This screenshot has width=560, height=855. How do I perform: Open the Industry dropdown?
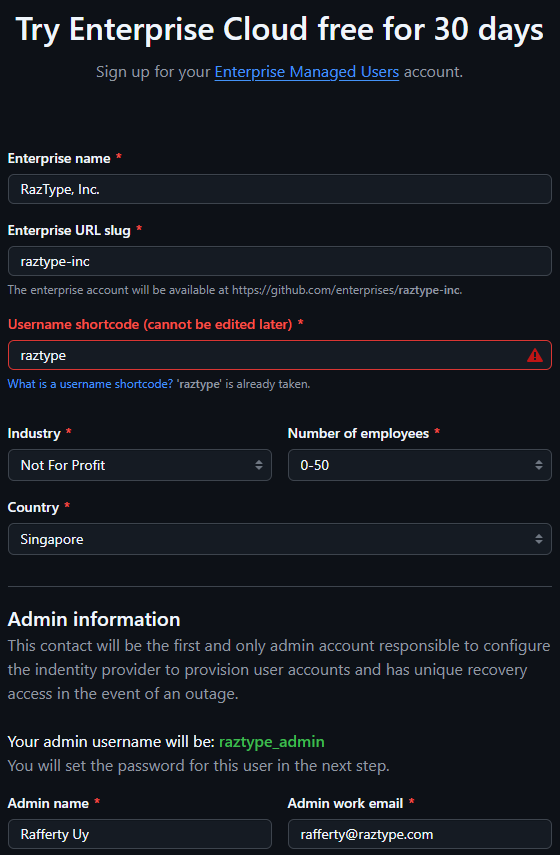(x=140, y=465)
